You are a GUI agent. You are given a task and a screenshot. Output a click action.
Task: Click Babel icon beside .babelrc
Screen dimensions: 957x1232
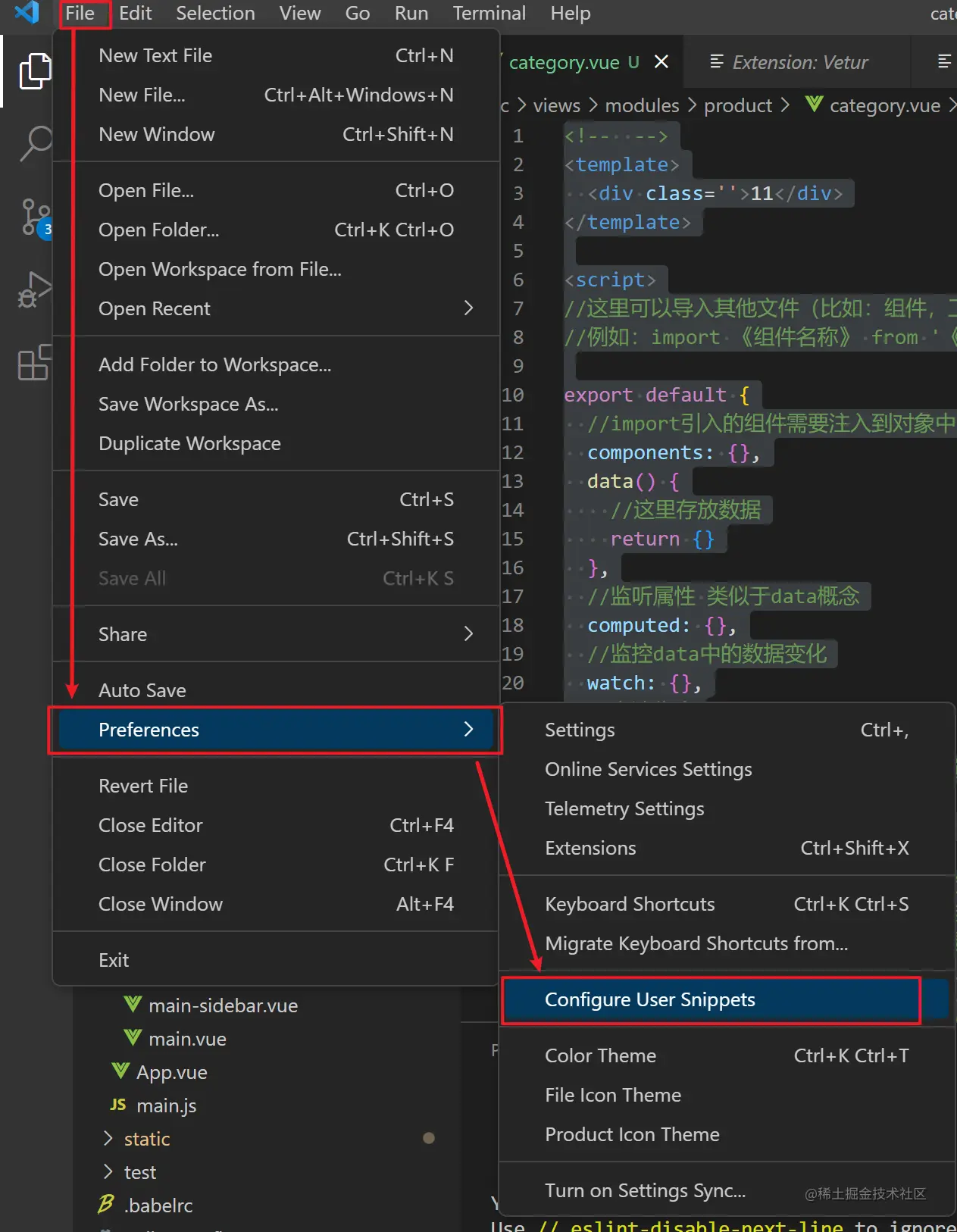click(106, 1204)
